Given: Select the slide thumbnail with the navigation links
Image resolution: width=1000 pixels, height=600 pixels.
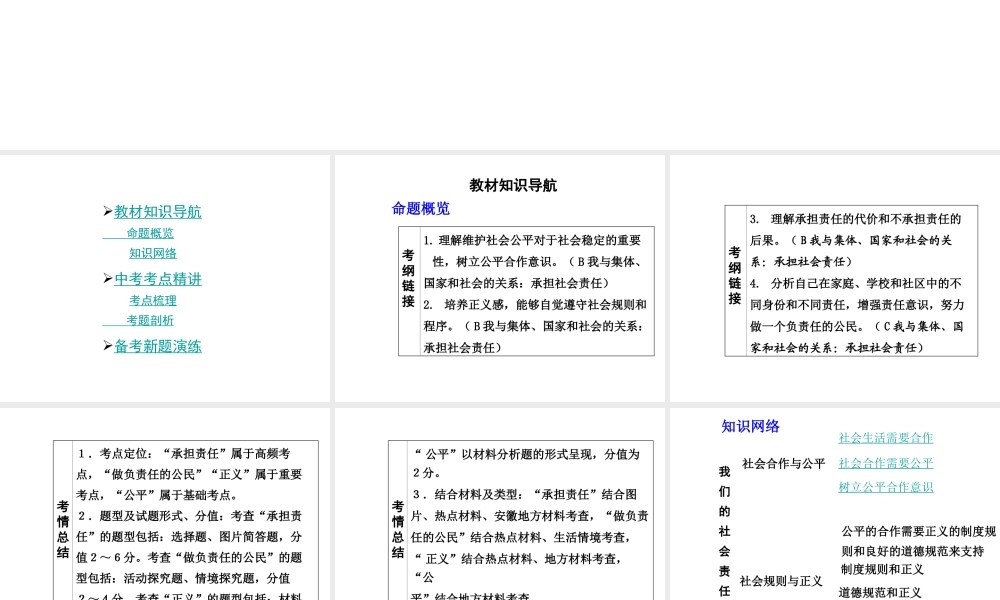Looking at the screenshot, I should coord(165,278).
